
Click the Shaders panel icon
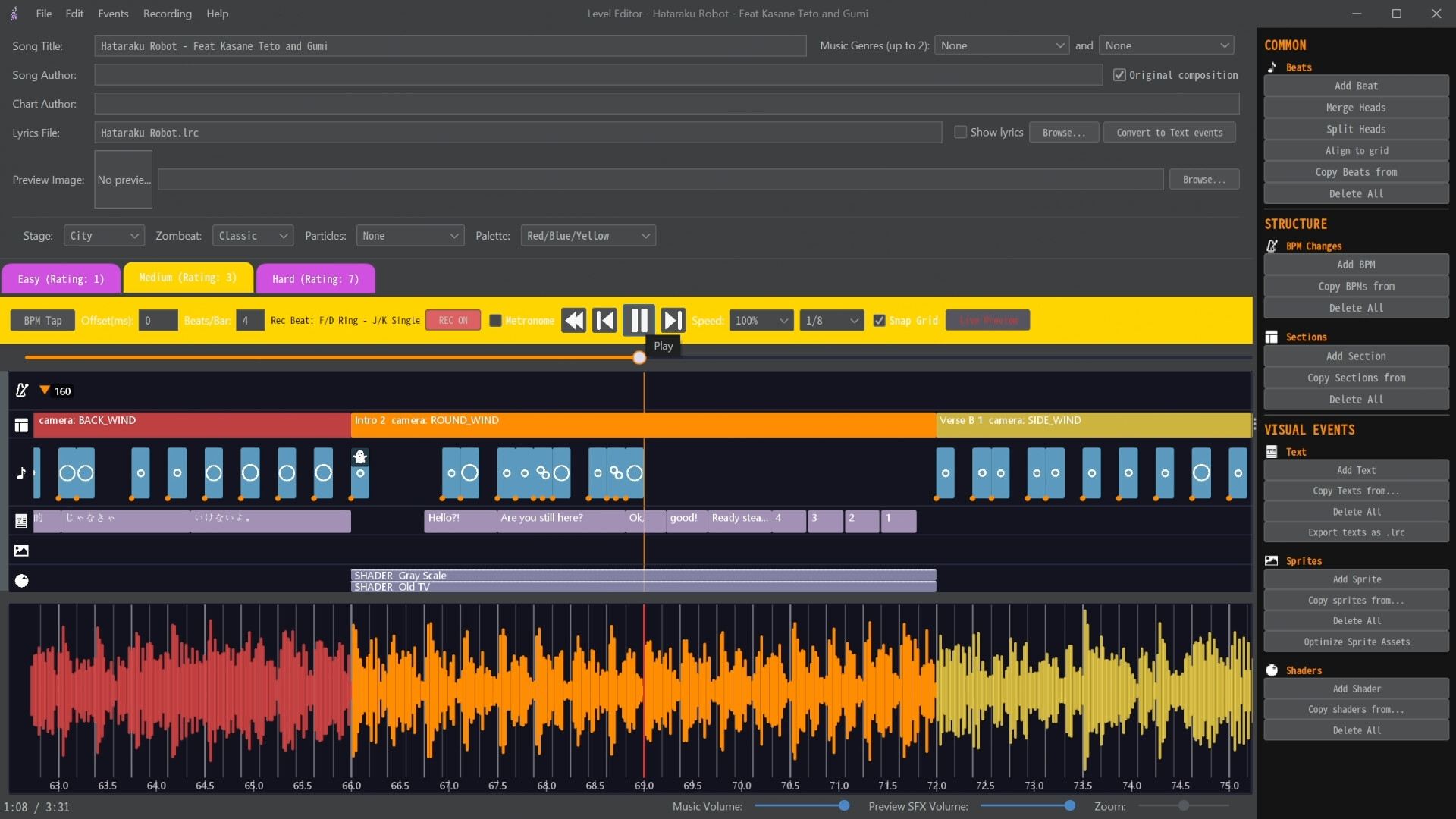coord(1272,670)
